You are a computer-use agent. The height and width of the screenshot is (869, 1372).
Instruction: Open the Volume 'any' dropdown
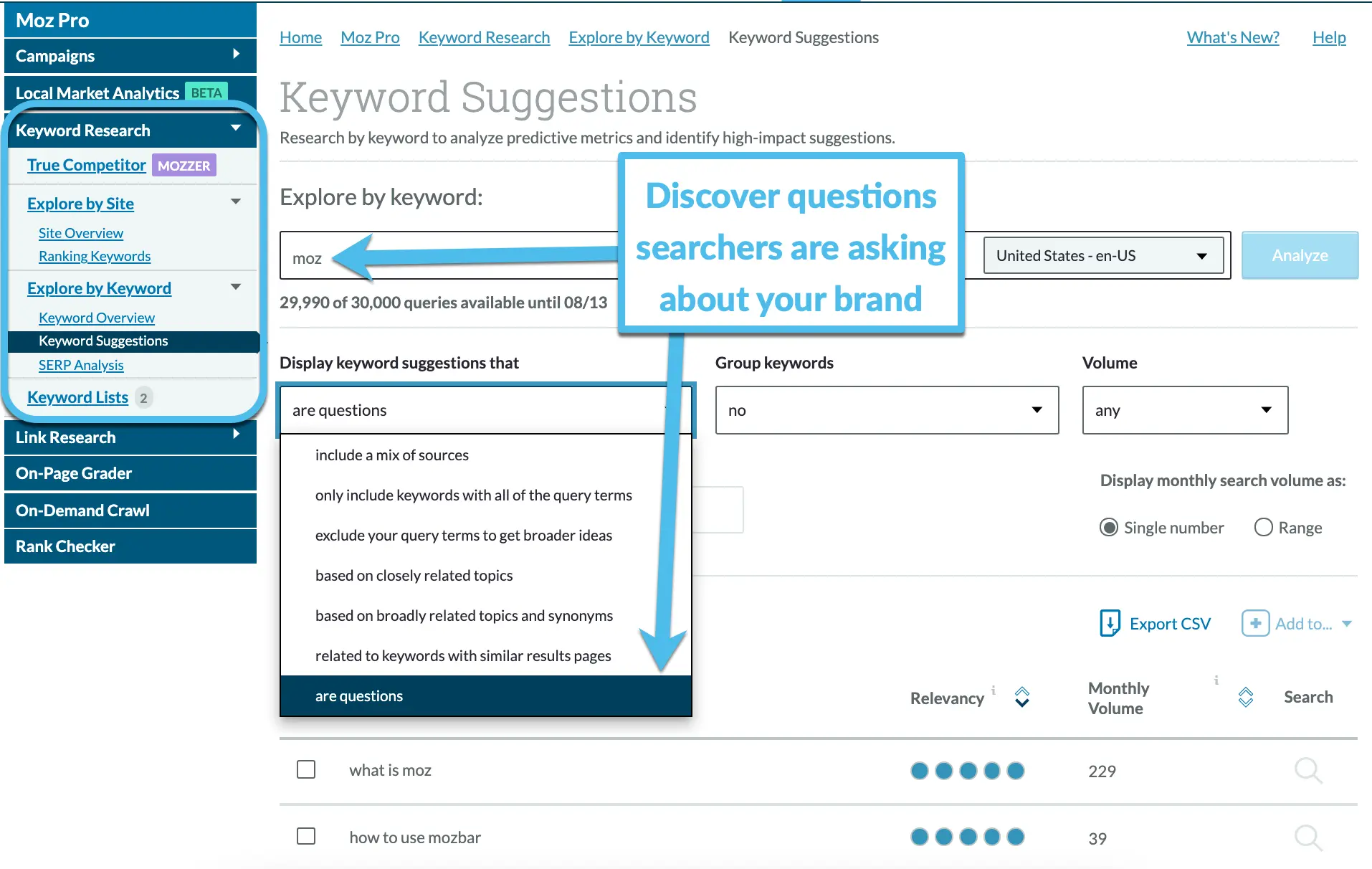(x=1183, y=410)
